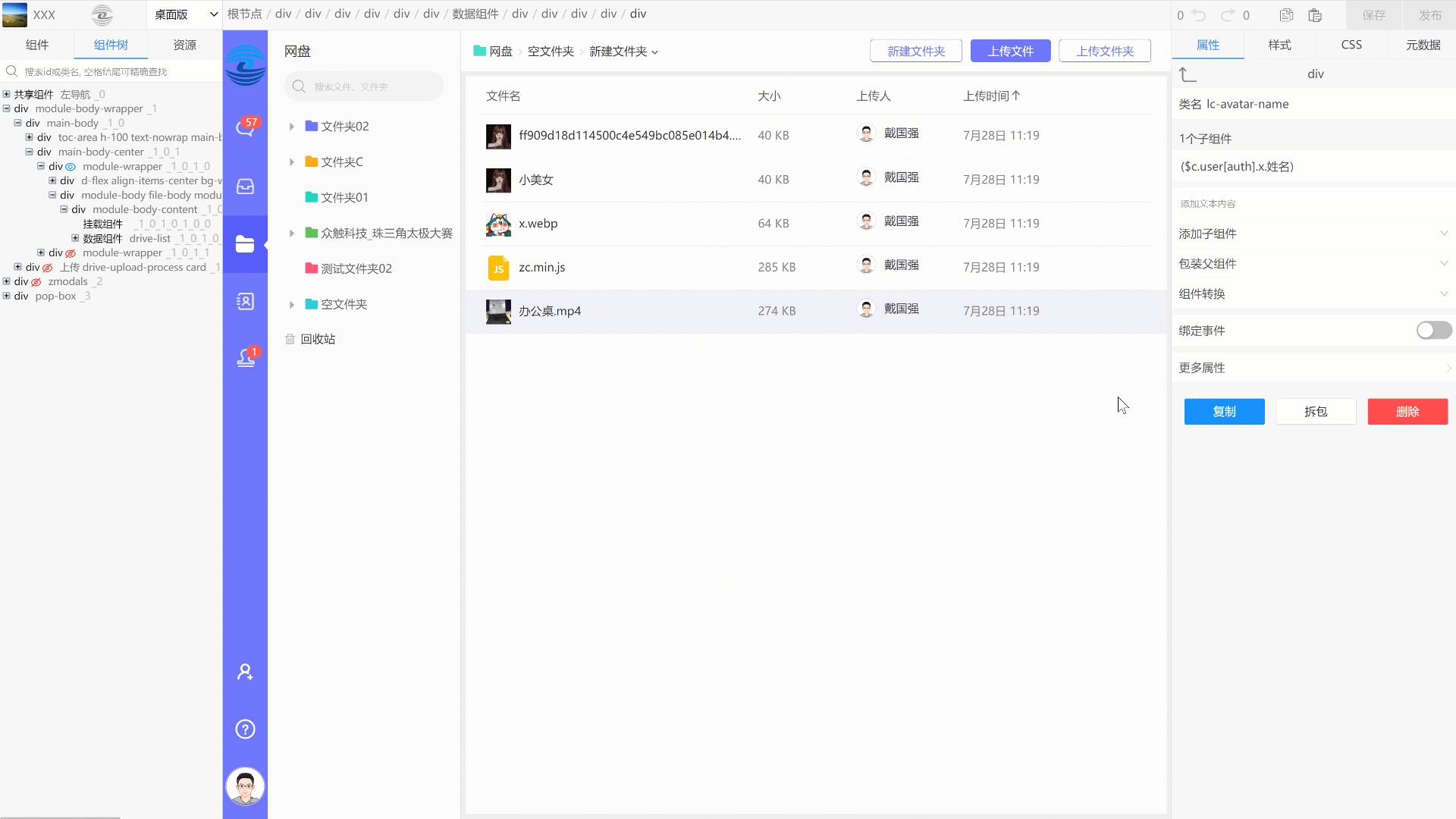Expand the 数据组件 drive-list node
This screenshot has width=1456, height=819.
click(75, 238)
